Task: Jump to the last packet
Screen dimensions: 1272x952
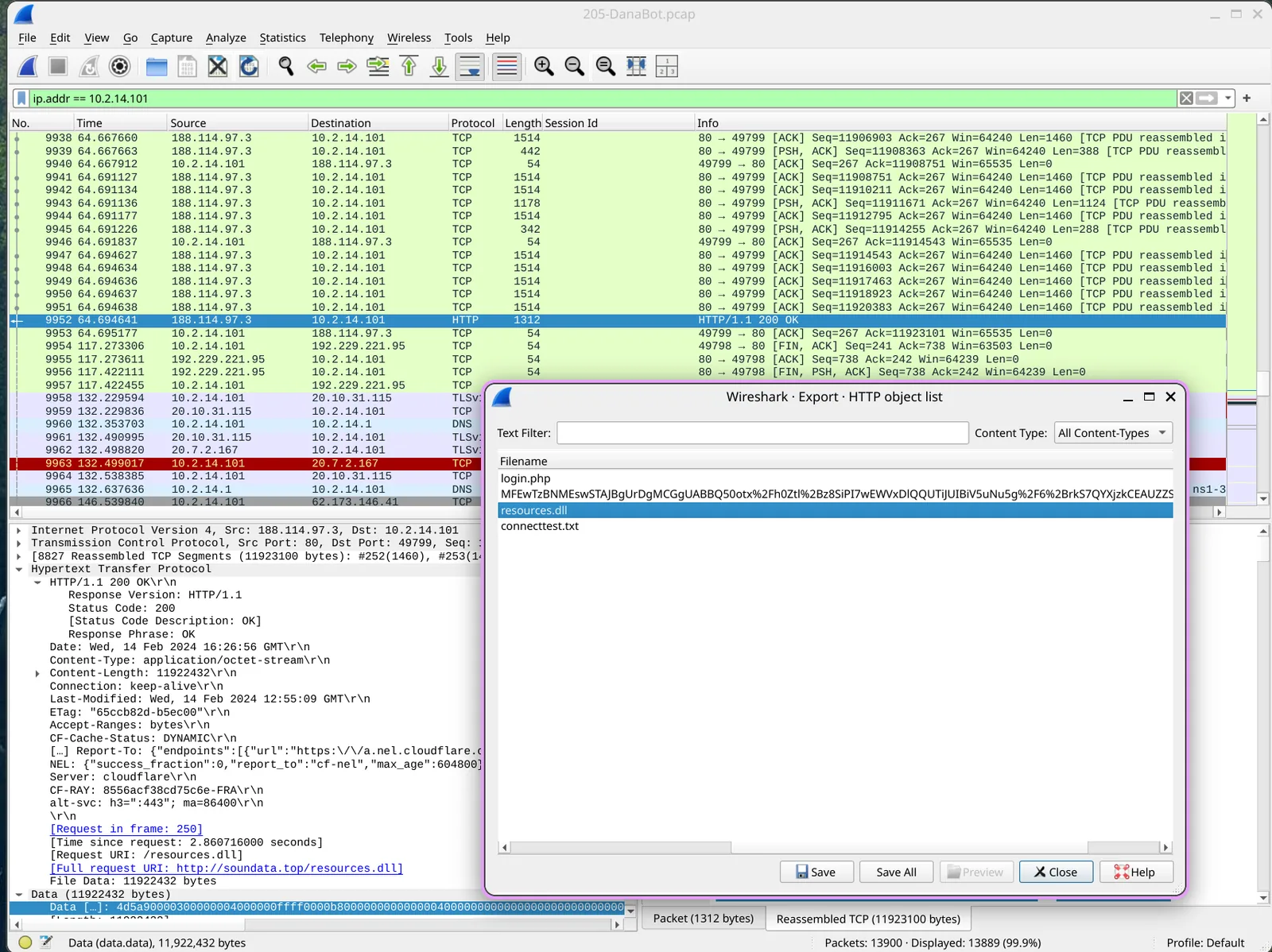Action: coord(439,67)
